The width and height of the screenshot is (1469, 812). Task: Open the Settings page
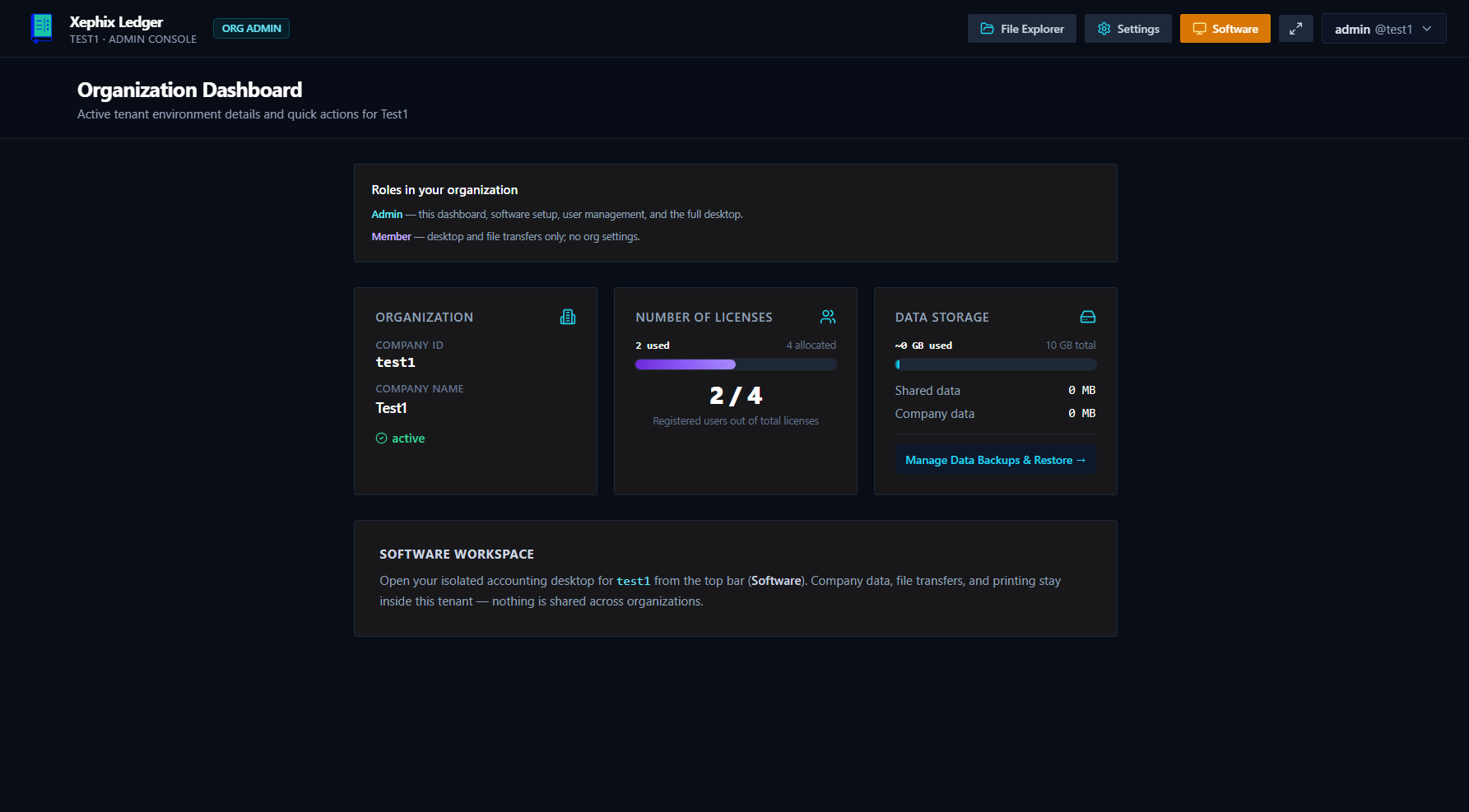pos(1127,29)
